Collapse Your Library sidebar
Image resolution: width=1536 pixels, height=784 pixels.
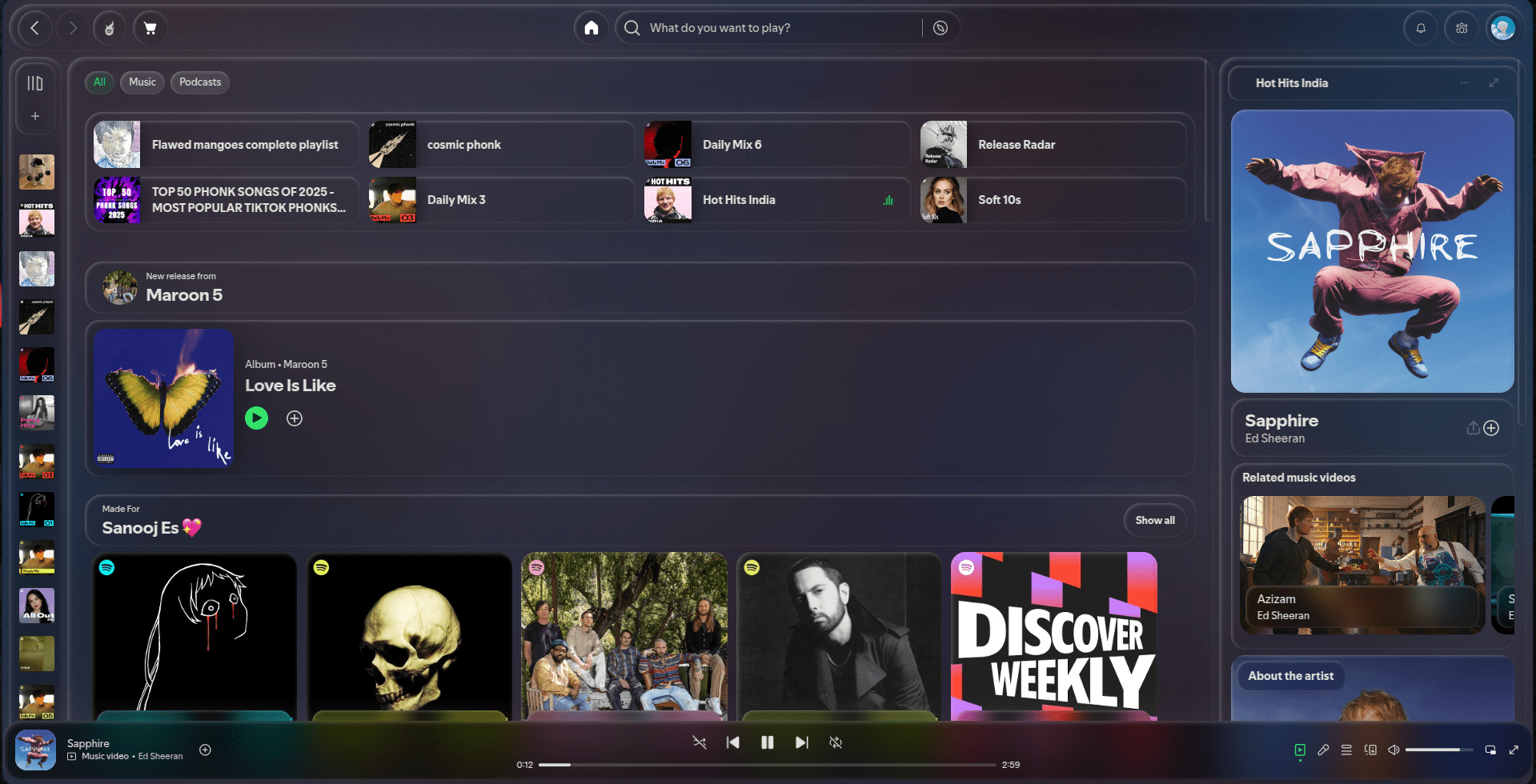point(34,82)
